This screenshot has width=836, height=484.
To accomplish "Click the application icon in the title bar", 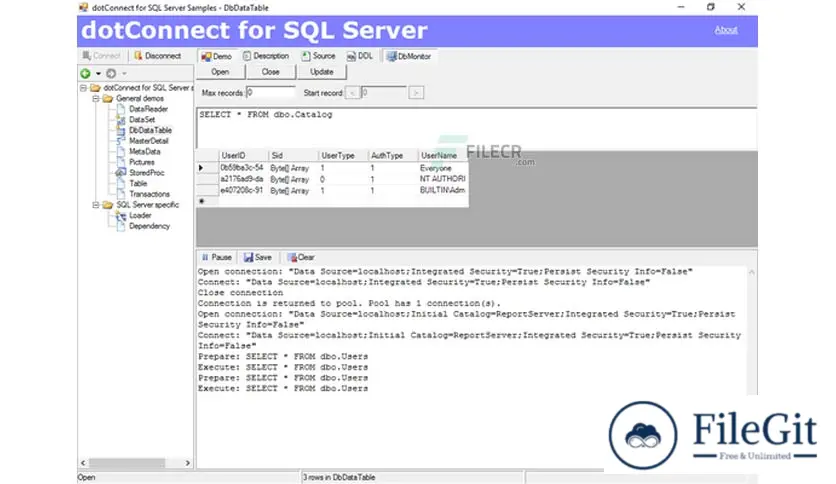I will (83, 7).
